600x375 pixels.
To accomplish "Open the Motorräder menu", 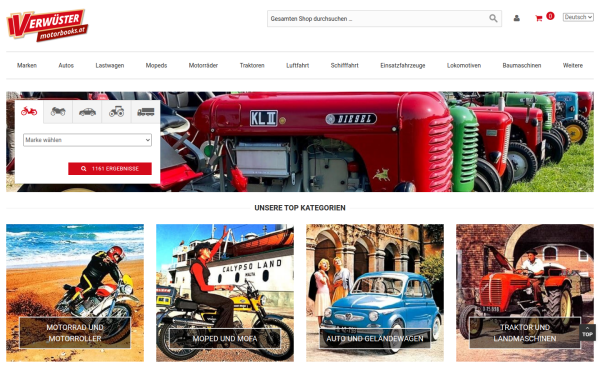I will (203, 65).
